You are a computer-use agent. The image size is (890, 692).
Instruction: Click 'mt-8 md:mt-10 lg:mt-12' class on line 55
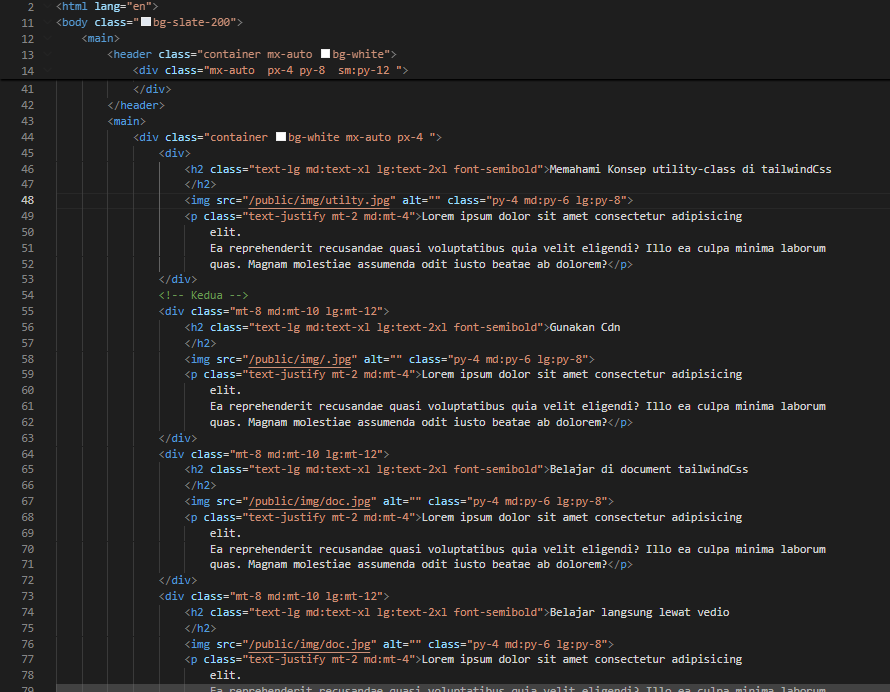pos(307,312)
